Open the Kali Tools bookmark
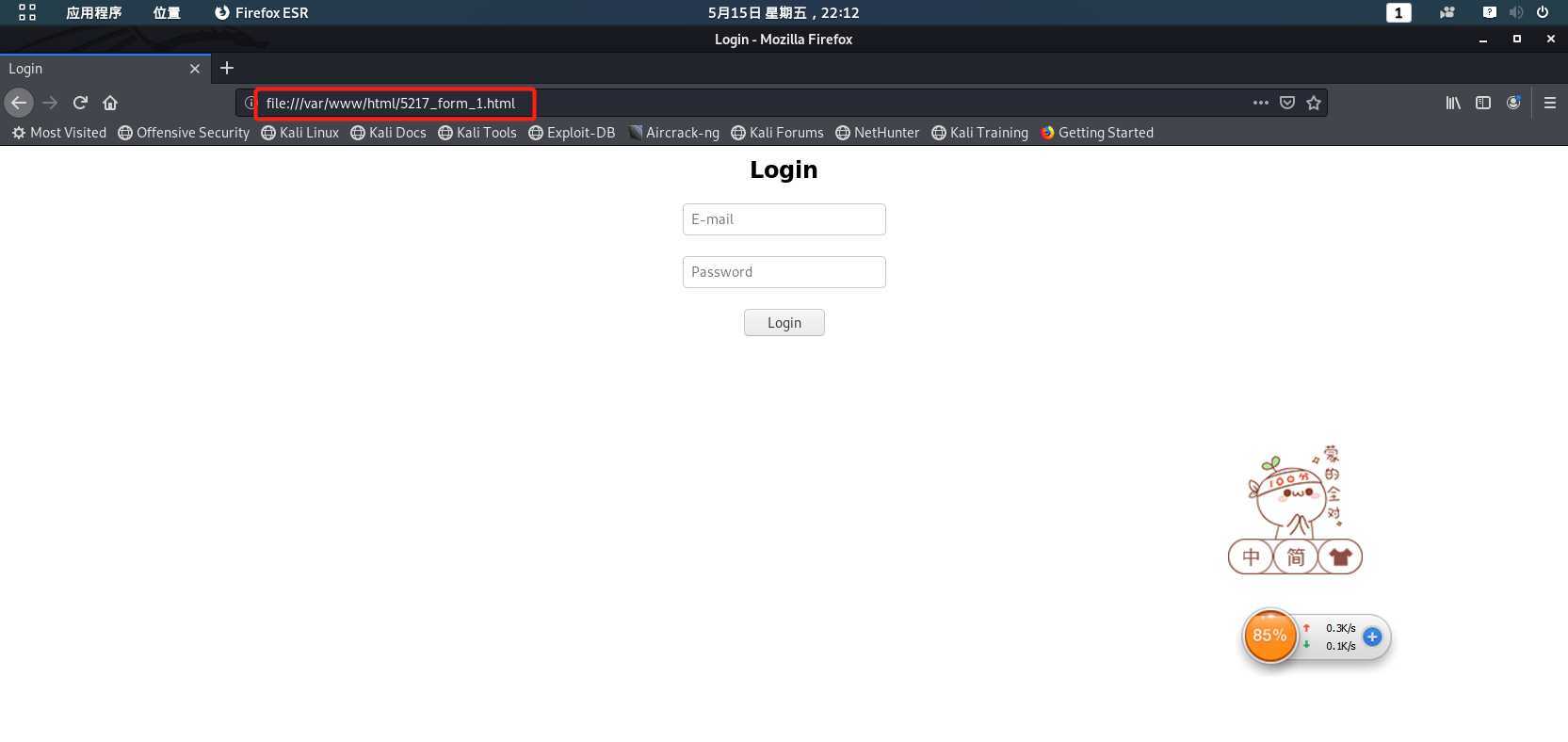Viewport: 1568px width, 742px height. 477,133
